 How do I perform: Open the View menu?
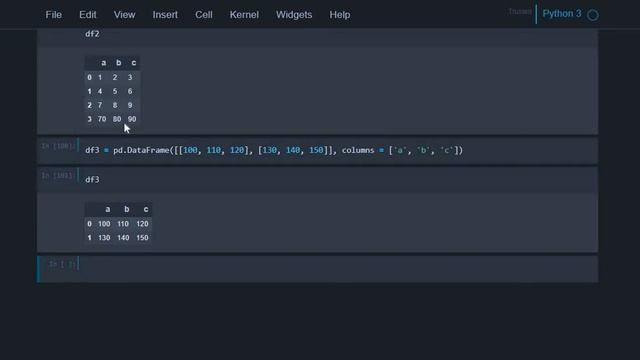point(124,15)
